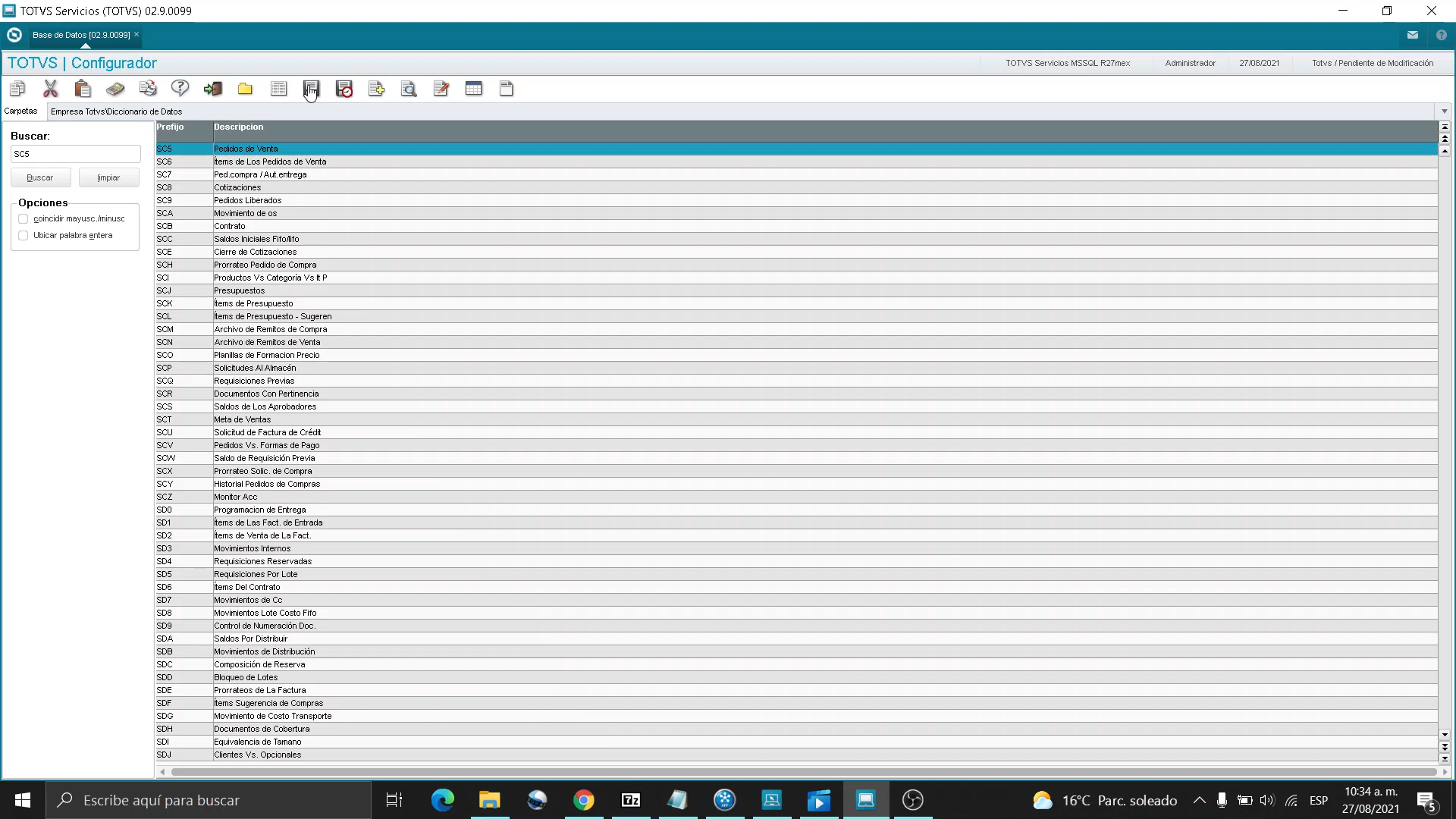Viewport: 1456px width, 819px height.
Task: Select the 'Ped.compra / Aut.entrega' row
Action: pyautogui.click(x=796, y=174)
